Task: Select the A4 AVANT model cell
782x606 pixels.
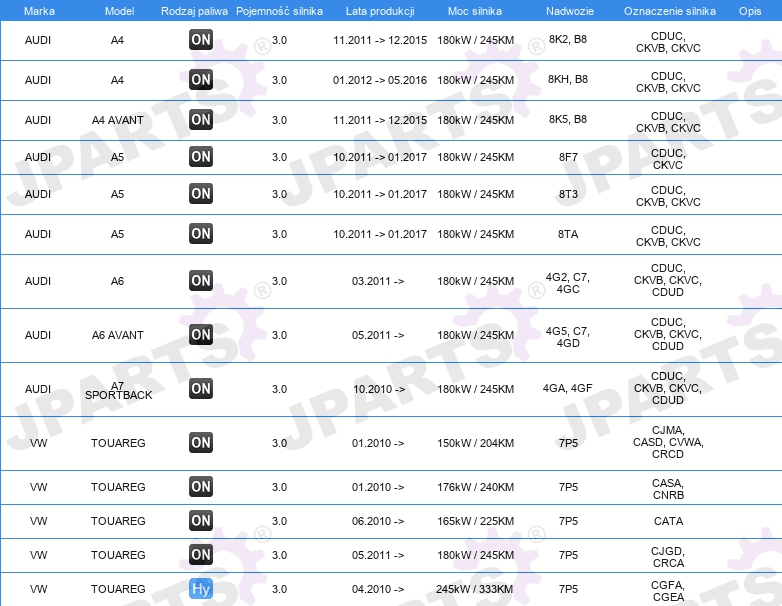Action: 118,120
